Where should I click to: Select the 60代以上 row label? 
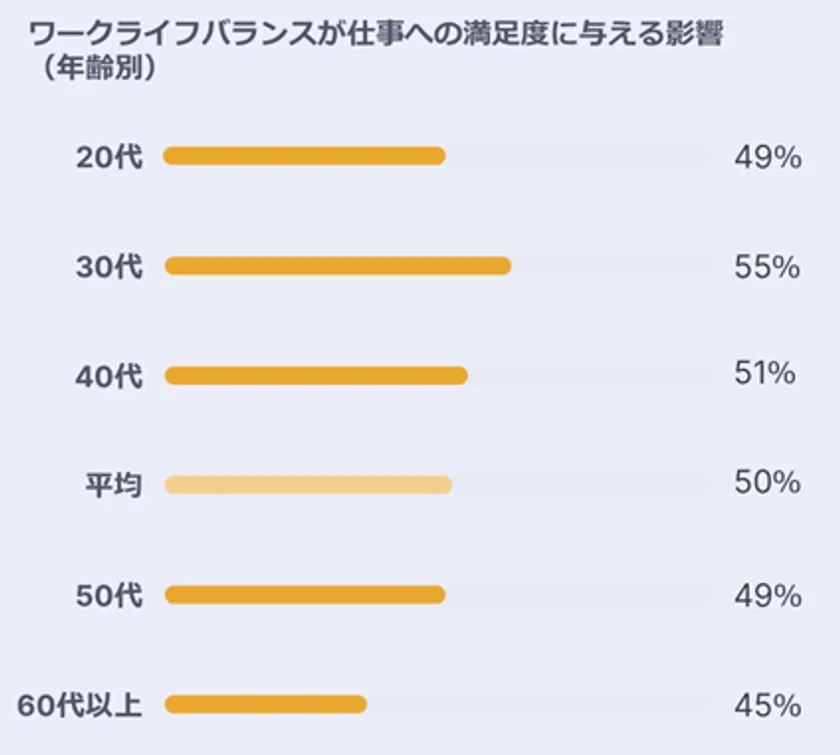[80, 705]
